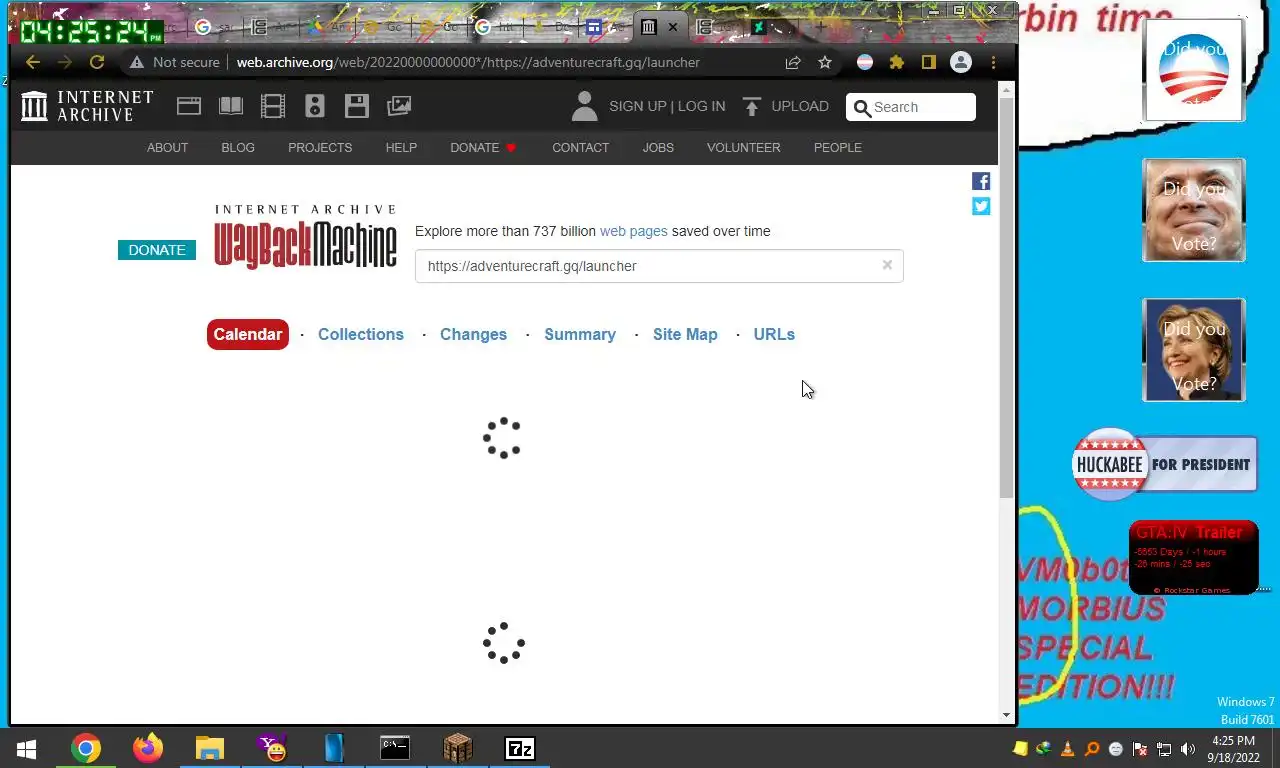Click the LOG IN link
1280x768 pixels.
tap(702, 106)
